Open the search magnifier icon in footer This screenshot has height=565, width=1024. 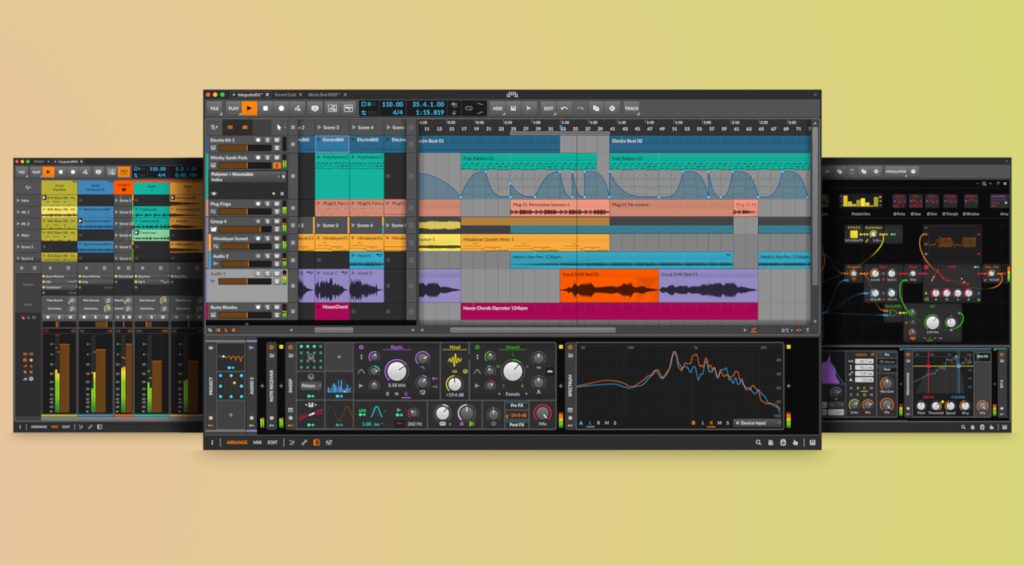pyautogui.click(x=758, y=442)
